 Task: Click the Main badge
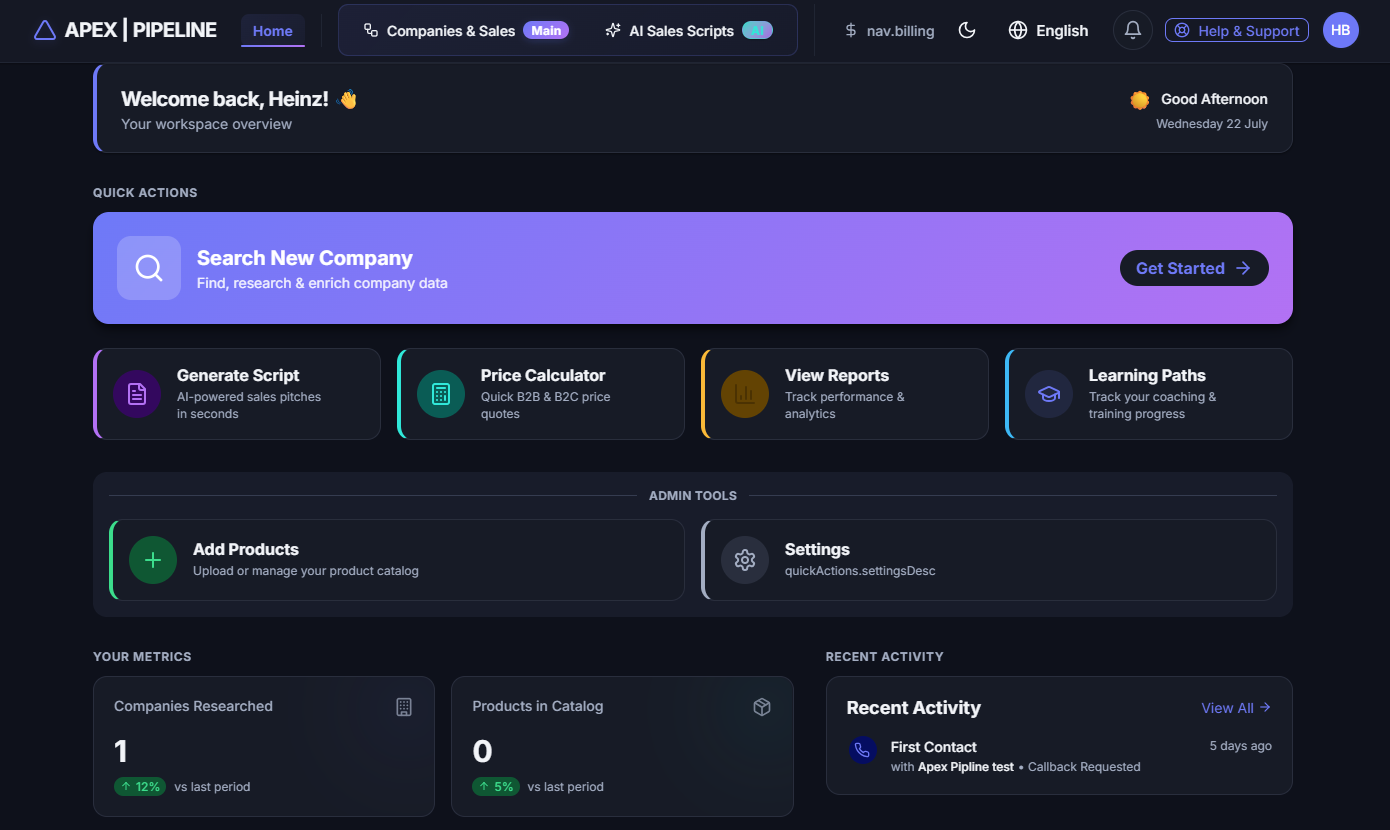click(546, 30)
